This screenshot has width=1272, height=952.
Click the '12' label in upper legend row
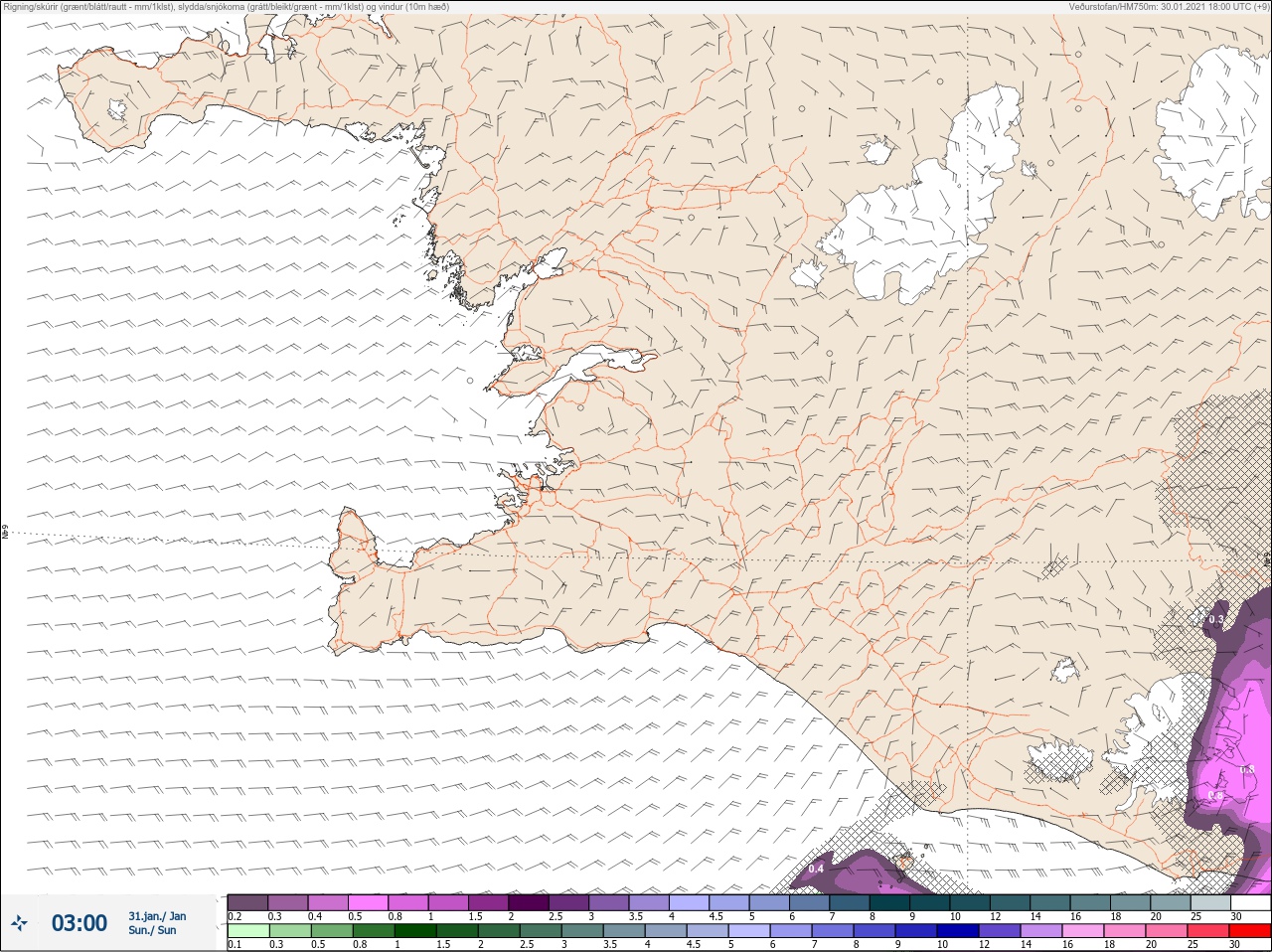point(995,916)
